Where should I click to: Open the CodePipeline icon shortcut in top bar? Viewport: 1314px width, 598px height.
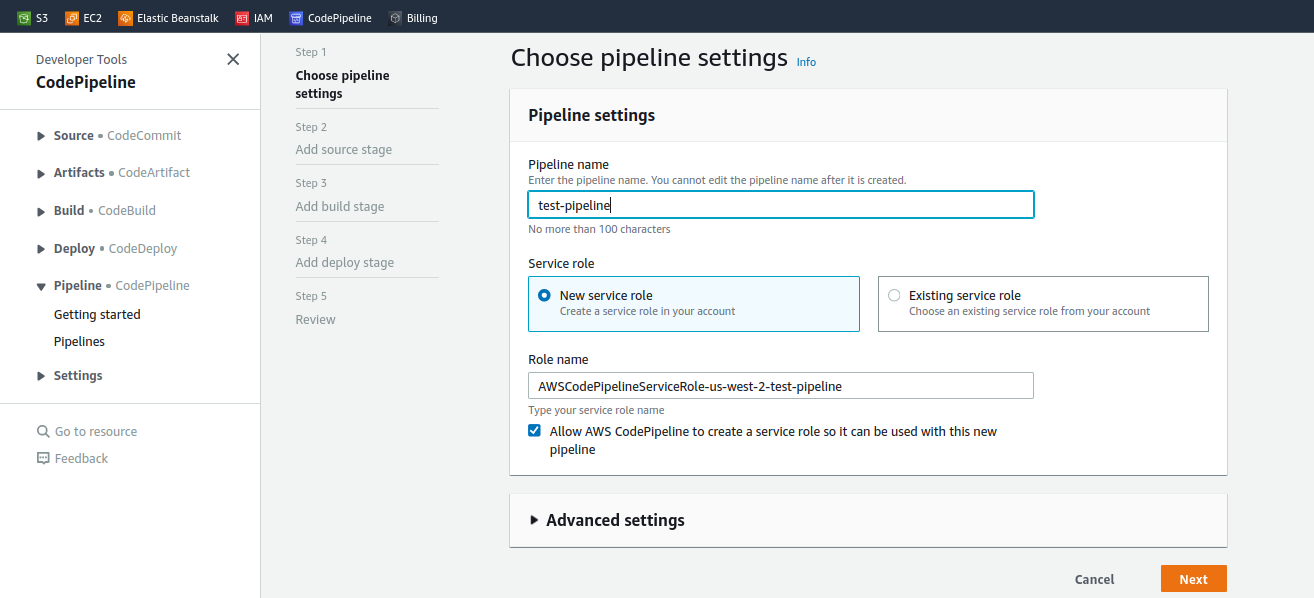pos(296,17)
